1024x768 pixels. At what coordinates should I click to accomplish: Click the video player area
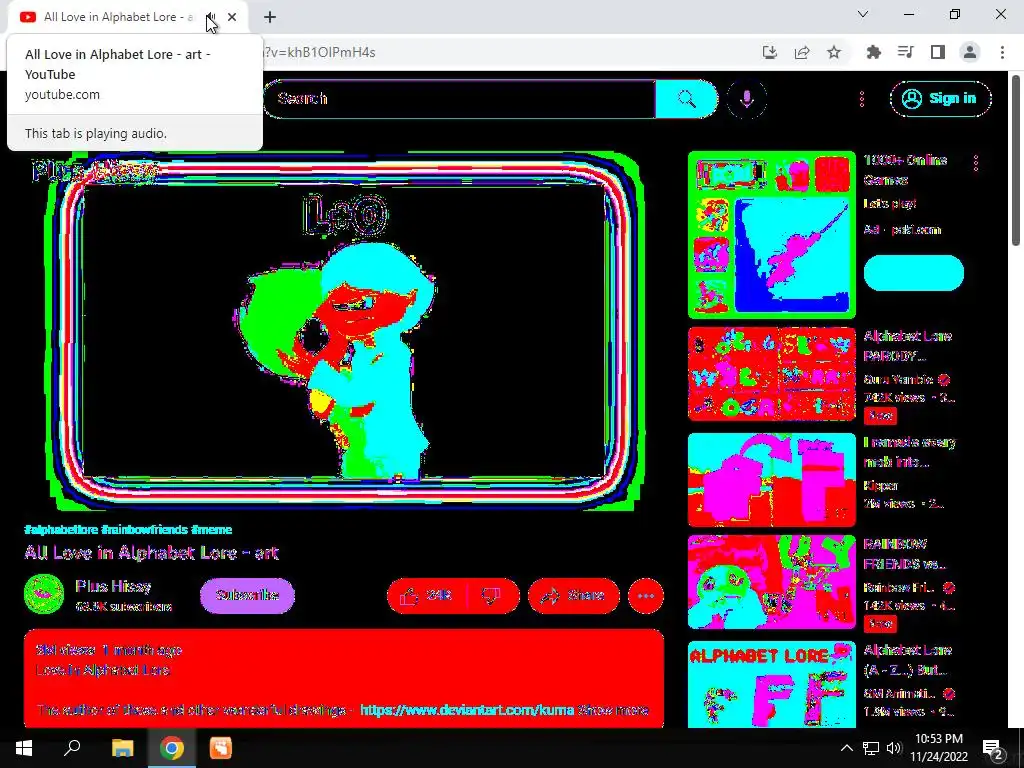pyautogui.click(x=344, y=331)
